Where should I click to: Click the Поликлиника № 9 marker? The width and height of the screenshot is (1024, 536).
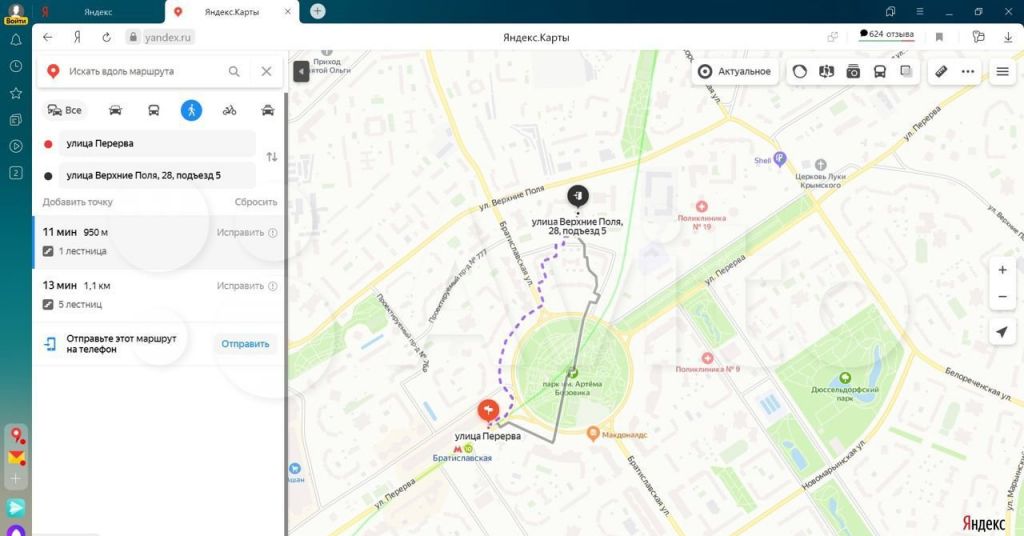point(707,358)
